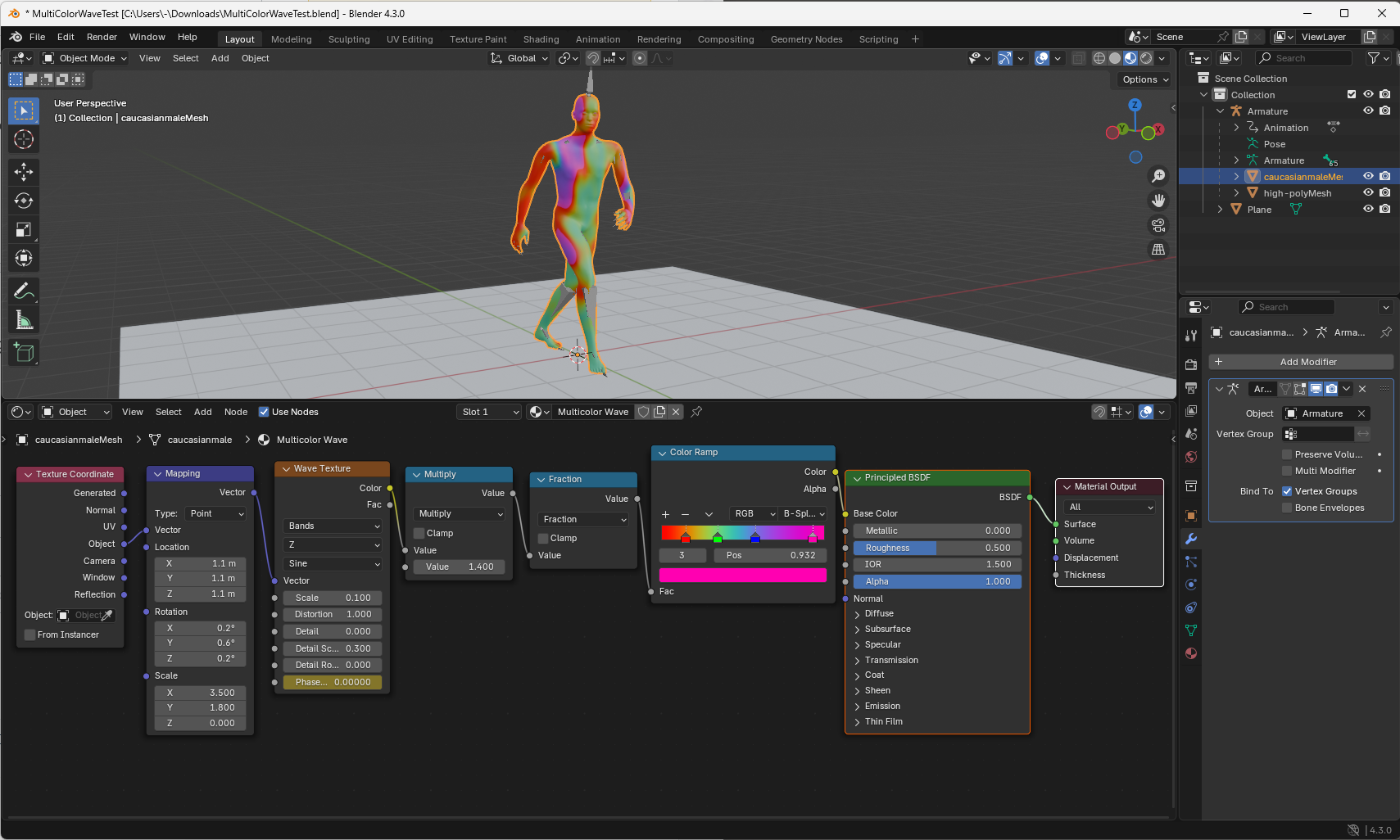Activate the Move tool

pyautogui.click(x=24, y=171)
